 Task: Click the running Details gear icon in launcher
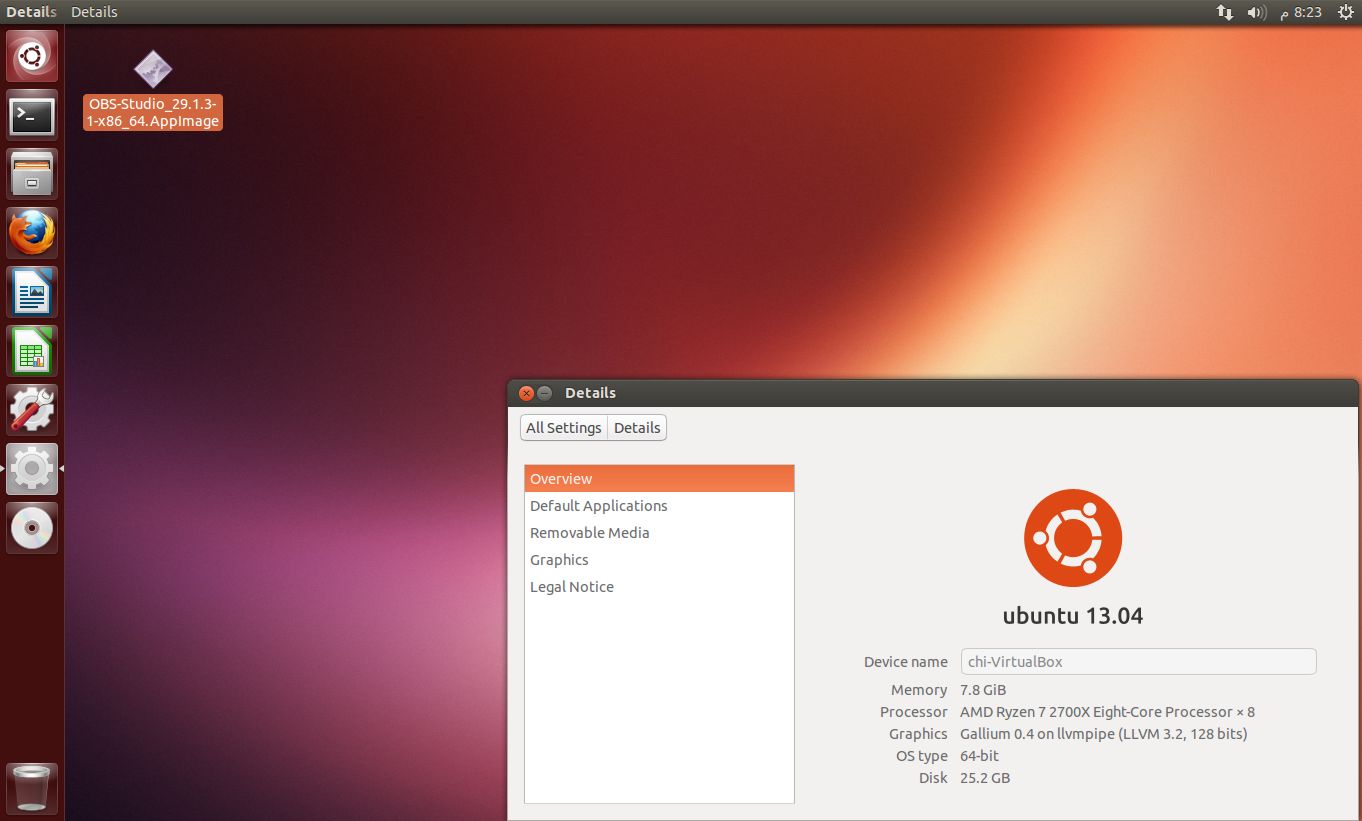coord(32,469)
